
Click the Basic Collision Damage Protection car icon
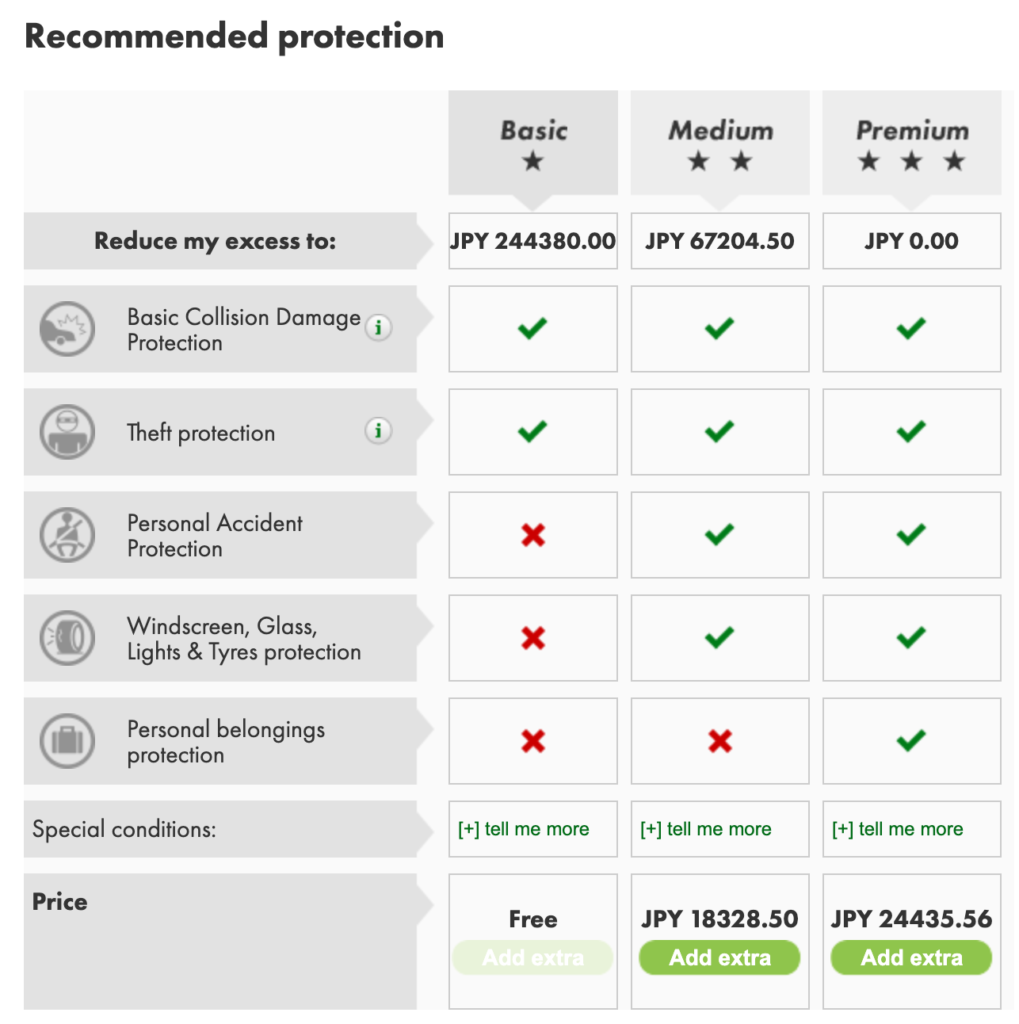(x=67, y=329)
